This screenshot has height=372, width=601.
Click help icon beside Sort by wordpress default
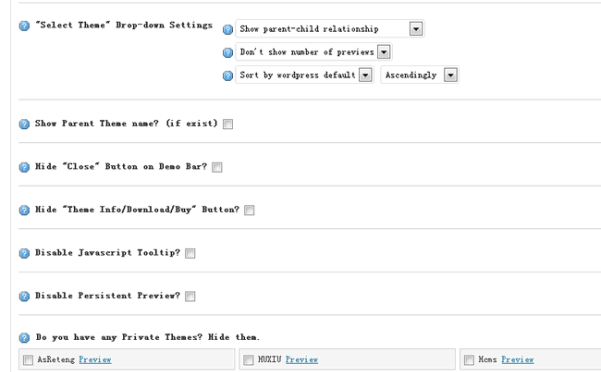pos(228,75)
